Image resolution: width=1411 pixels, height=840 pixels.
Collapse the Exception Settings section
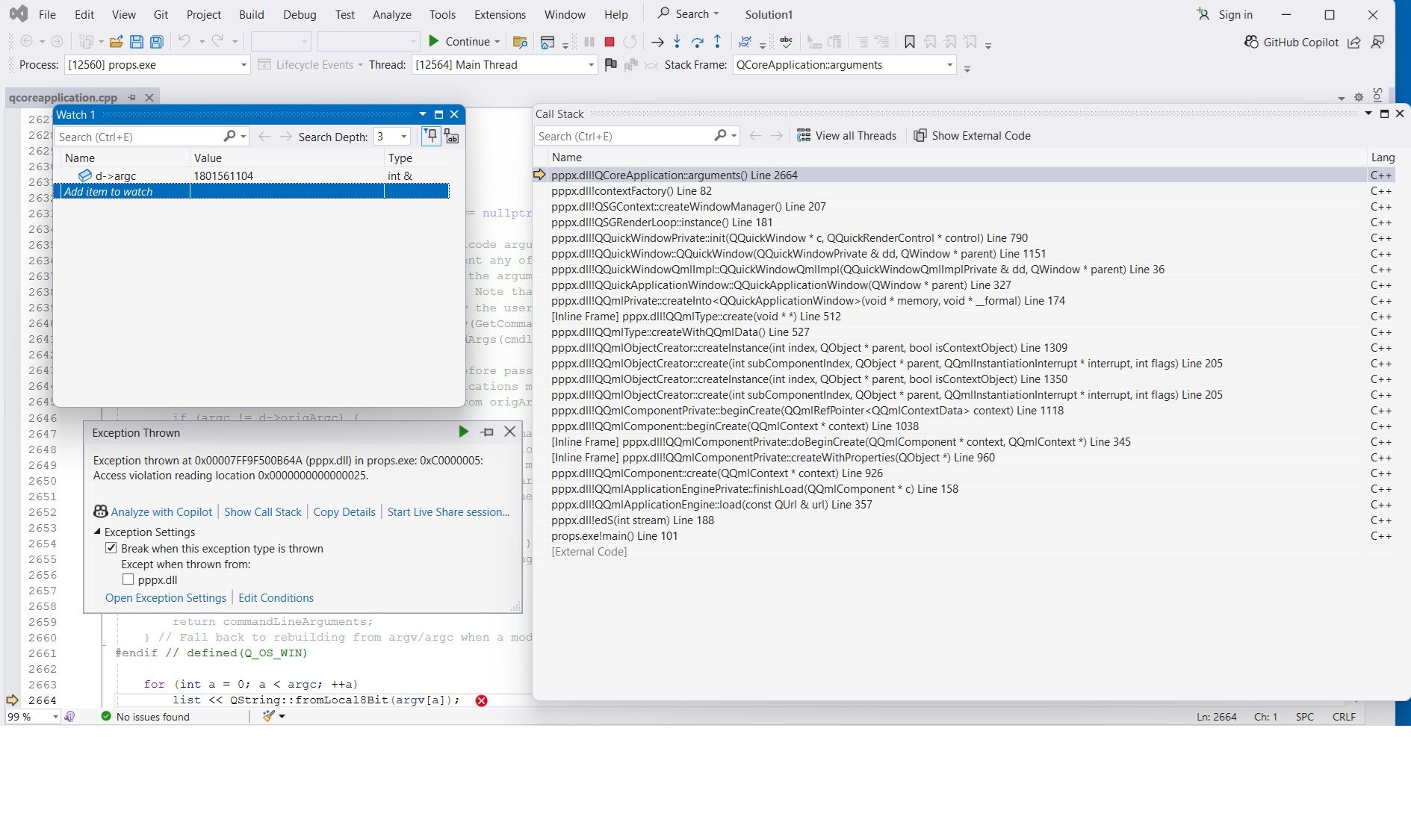coord(97,532)
